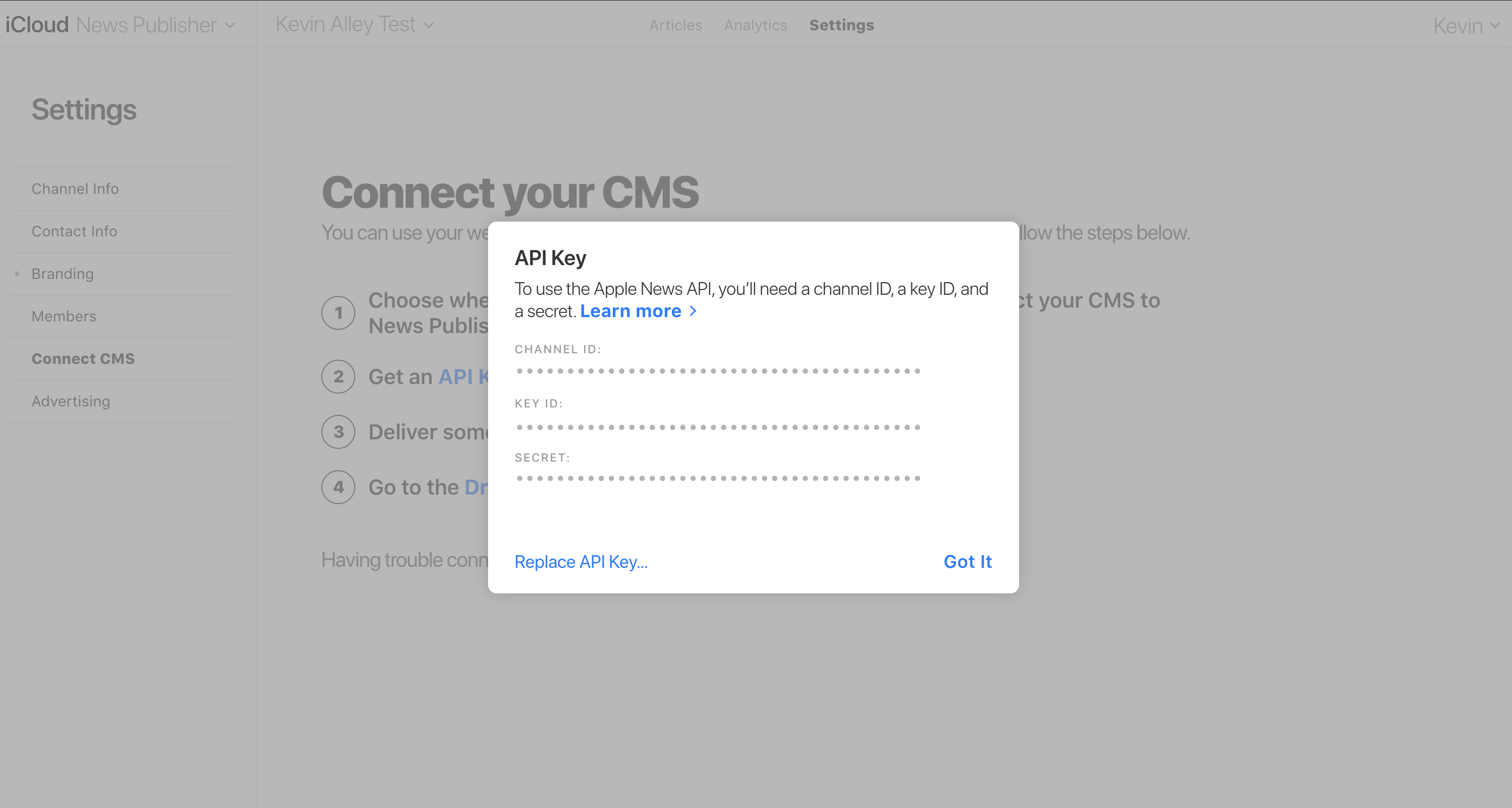Select the Members sidebar item
This screenshot has width=1512, height=808.
tap(63, 316)
